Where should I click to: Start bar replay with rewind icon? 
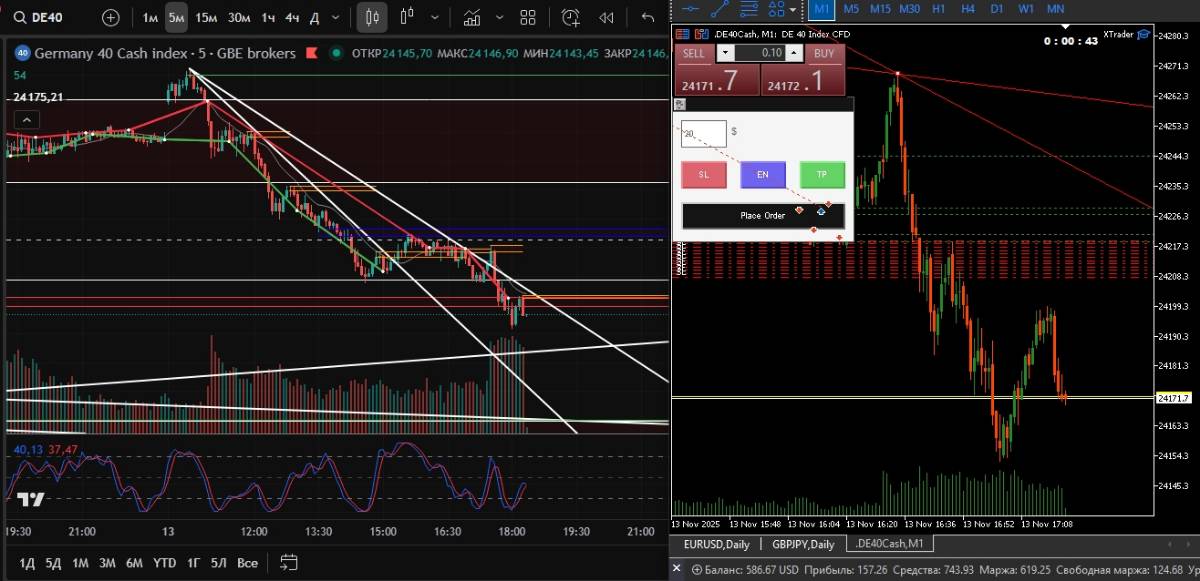point(606,18)
